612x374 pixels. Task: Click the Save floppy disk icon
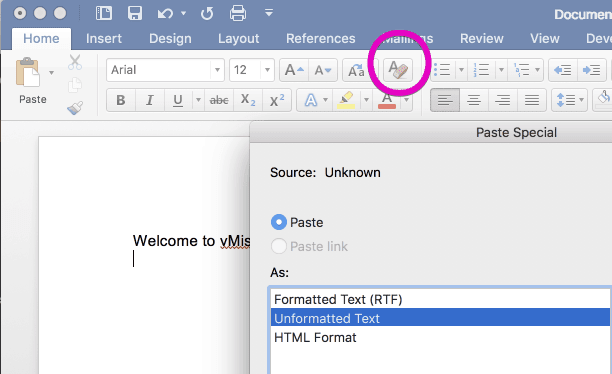tap(135, 13)
